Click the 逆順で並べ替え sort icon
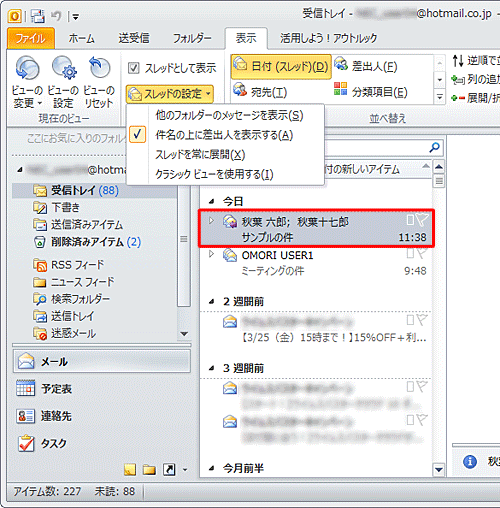The width and height of the screenshot is (500, 508). (458, 61)
